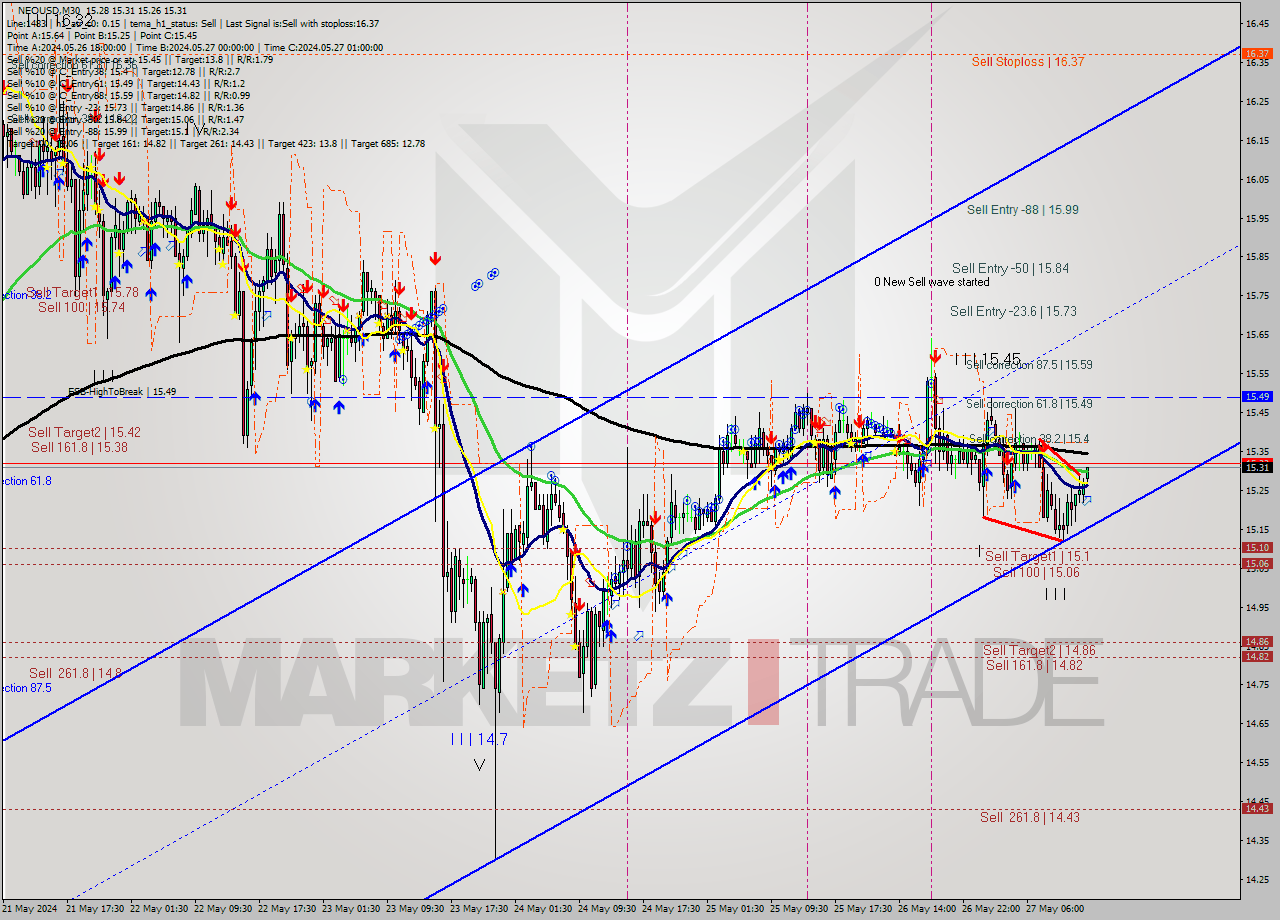Click the orange 16.37 price tag on the axis

[x=1256, y=53]
